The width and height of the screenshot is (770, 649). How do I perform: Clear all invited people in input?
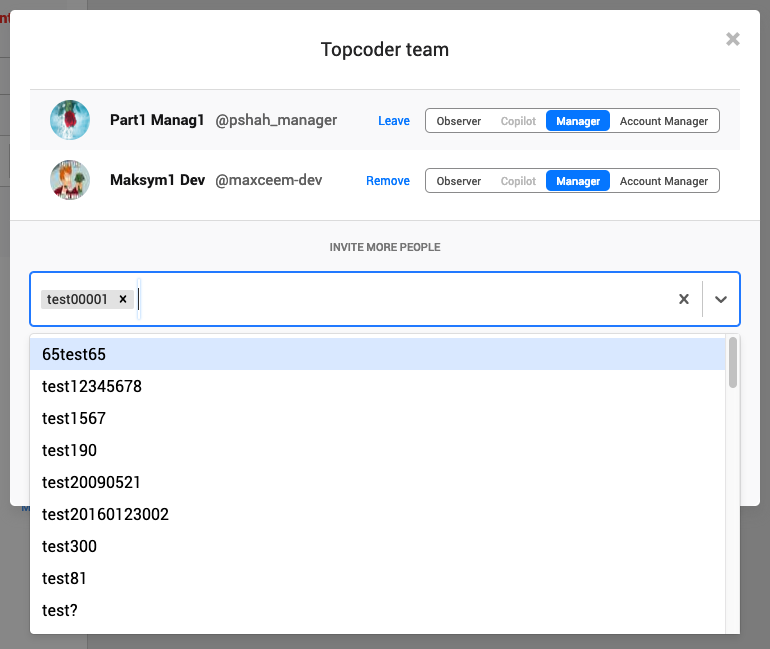[684, 299]
